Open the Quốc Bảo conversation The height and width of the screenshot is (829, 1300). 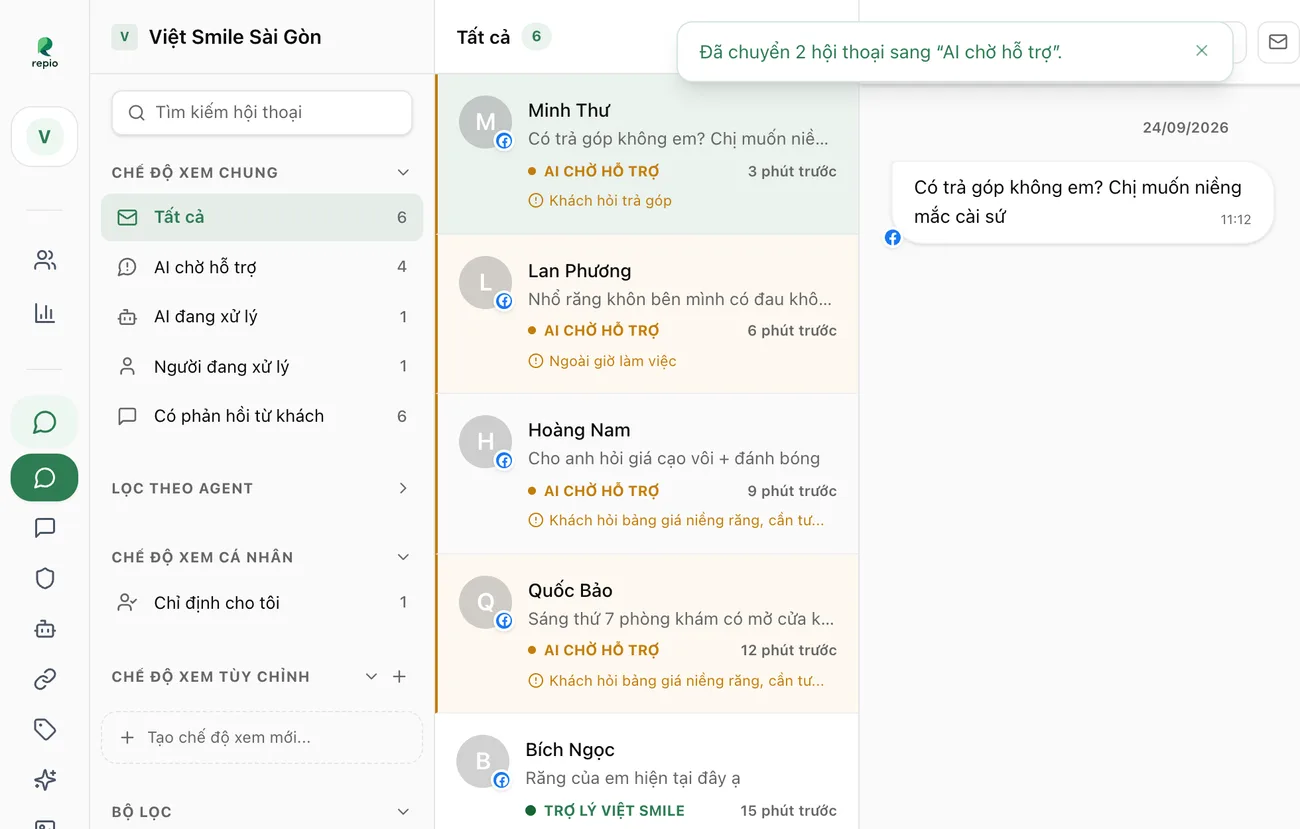pos(648,634)
